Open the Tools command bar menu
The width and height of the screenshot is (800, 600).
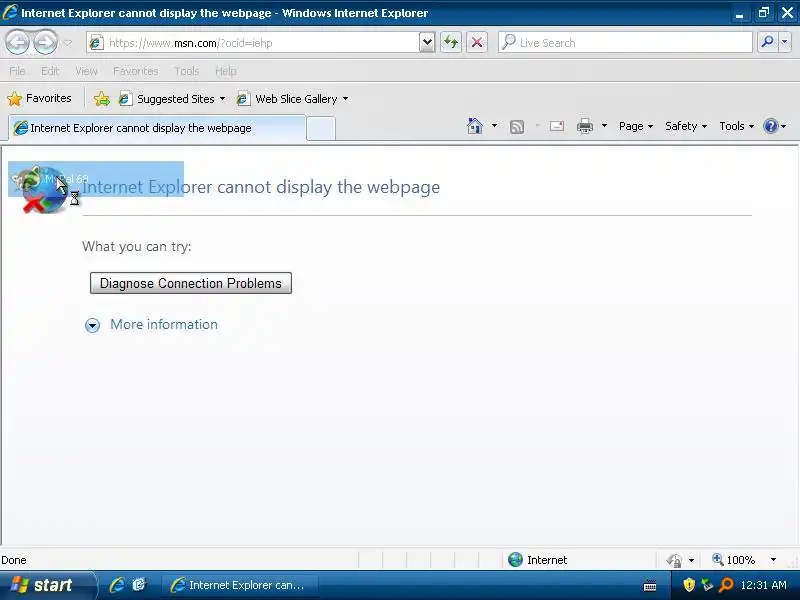tap(736, 126)
